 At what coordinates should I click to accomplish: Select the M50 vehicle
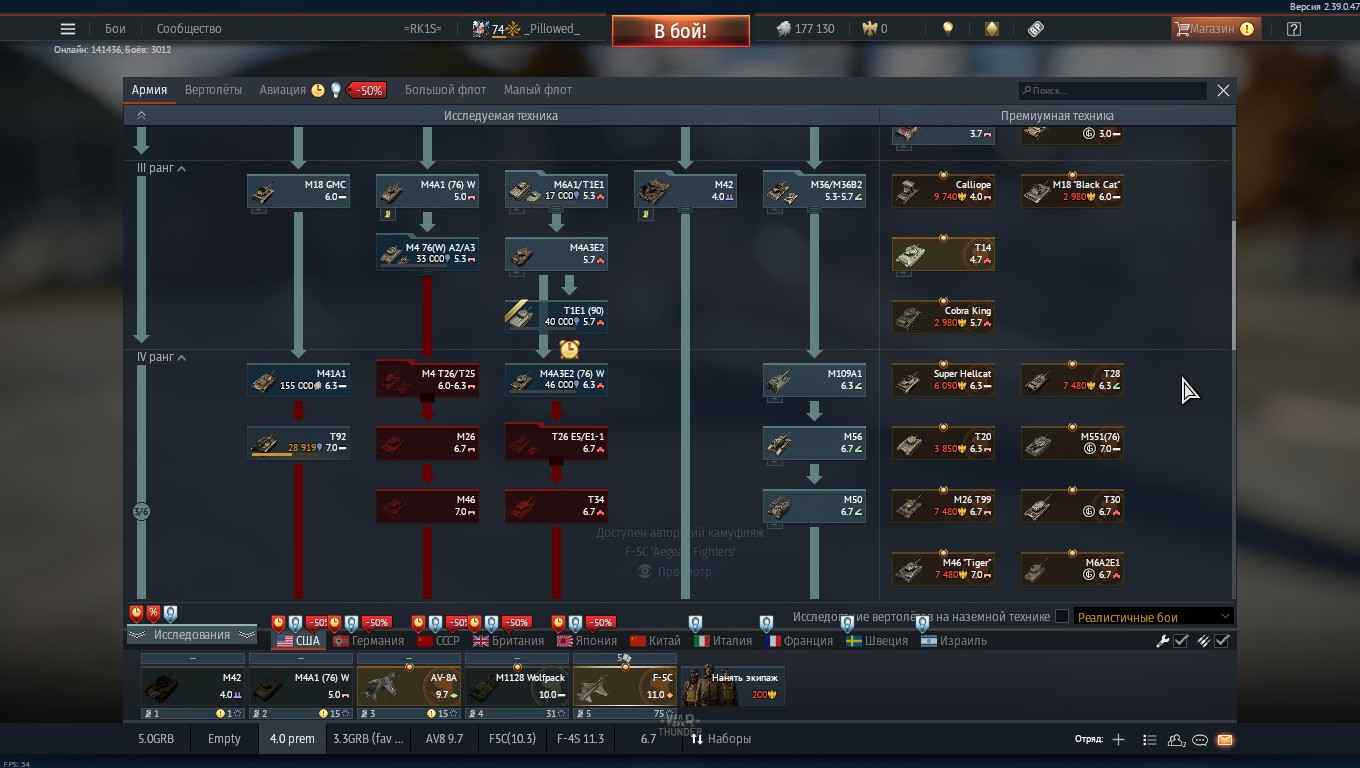814,506
